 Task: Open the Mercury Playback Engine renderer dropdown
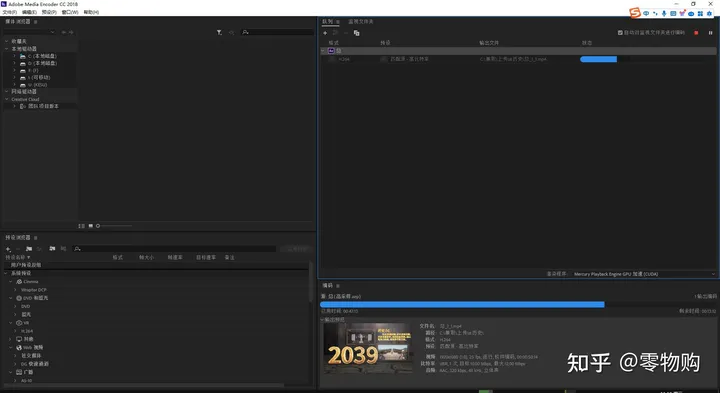[644, 274]
